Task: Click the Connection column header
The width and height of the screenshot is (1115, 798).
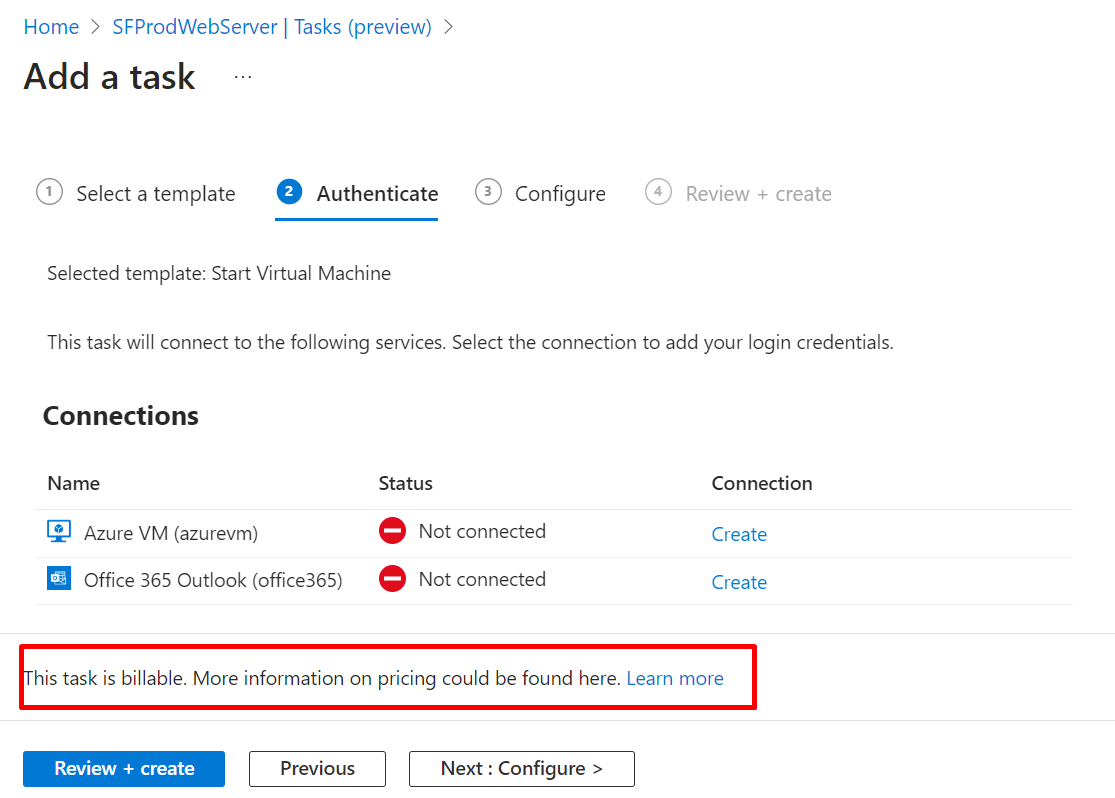Action: [x=762, y=484]
